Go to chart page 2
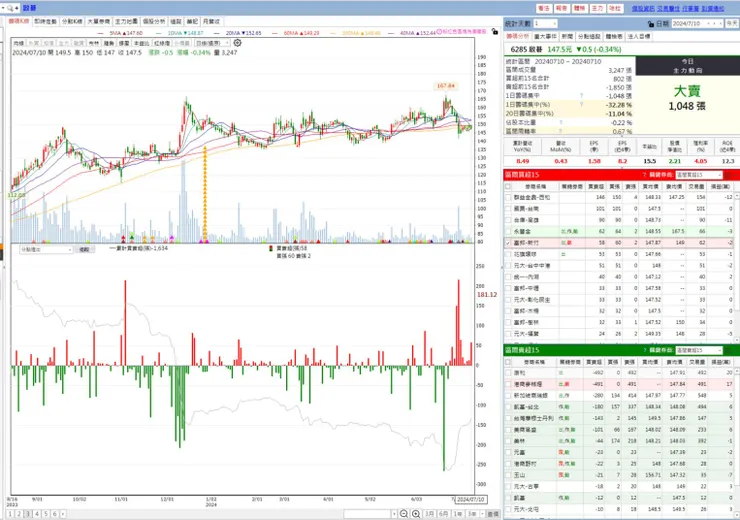740x520 pixels. pyautogui.click(x=19, y=514)
